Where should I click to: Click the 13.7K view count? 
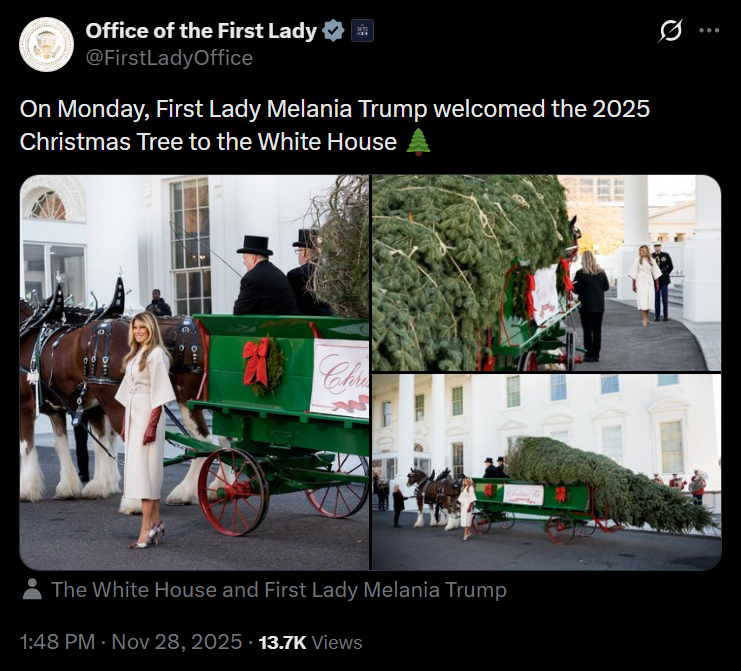click(x=283, y=643)
